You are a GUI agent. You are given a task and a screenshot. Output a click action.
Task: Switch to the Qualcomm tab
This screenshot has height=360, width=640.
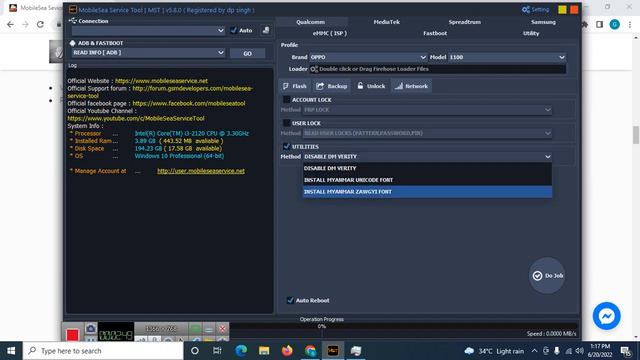click(311, 22)
